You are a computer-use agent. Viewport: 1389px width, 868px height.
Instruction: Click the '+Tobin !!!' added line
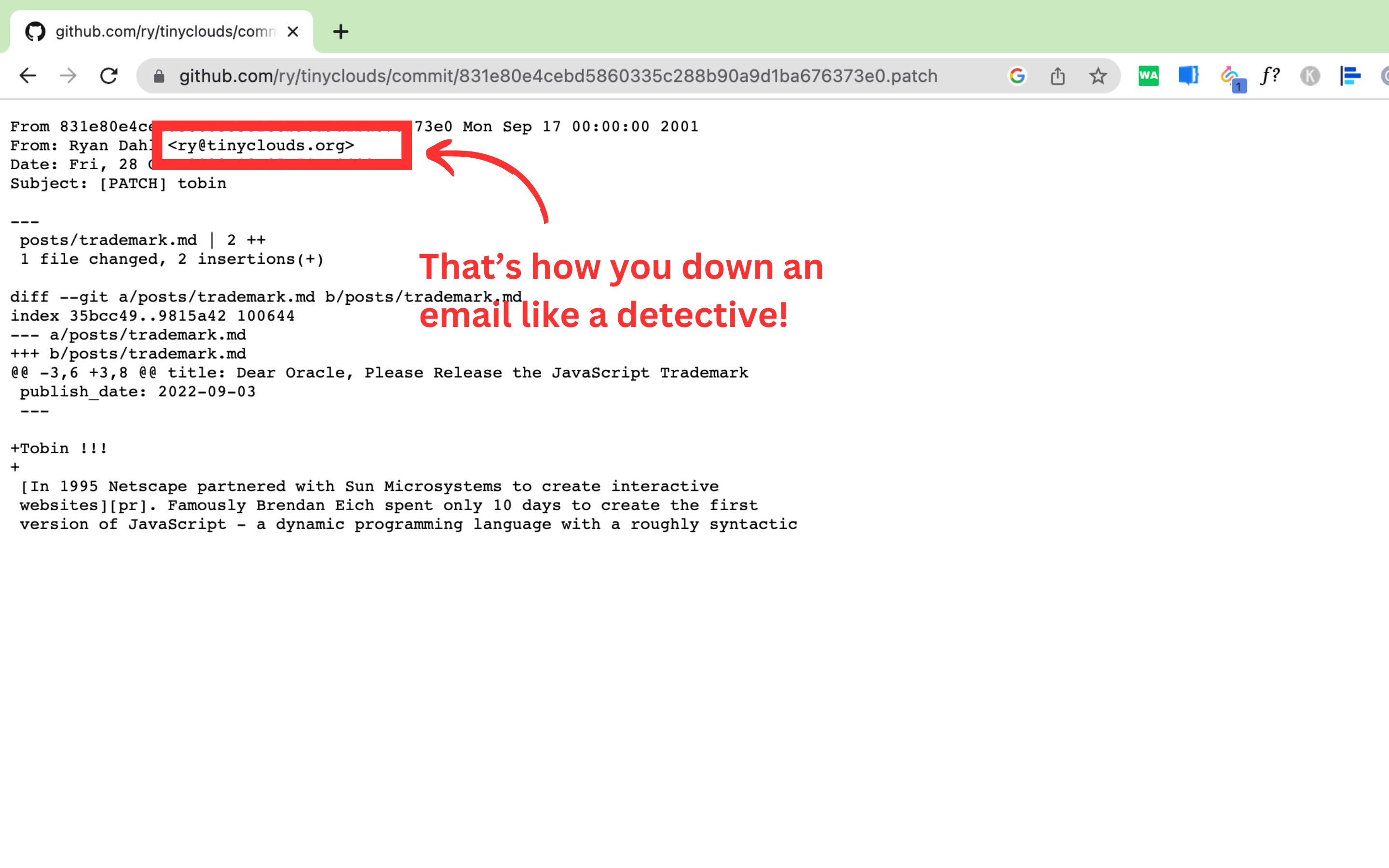58,448
